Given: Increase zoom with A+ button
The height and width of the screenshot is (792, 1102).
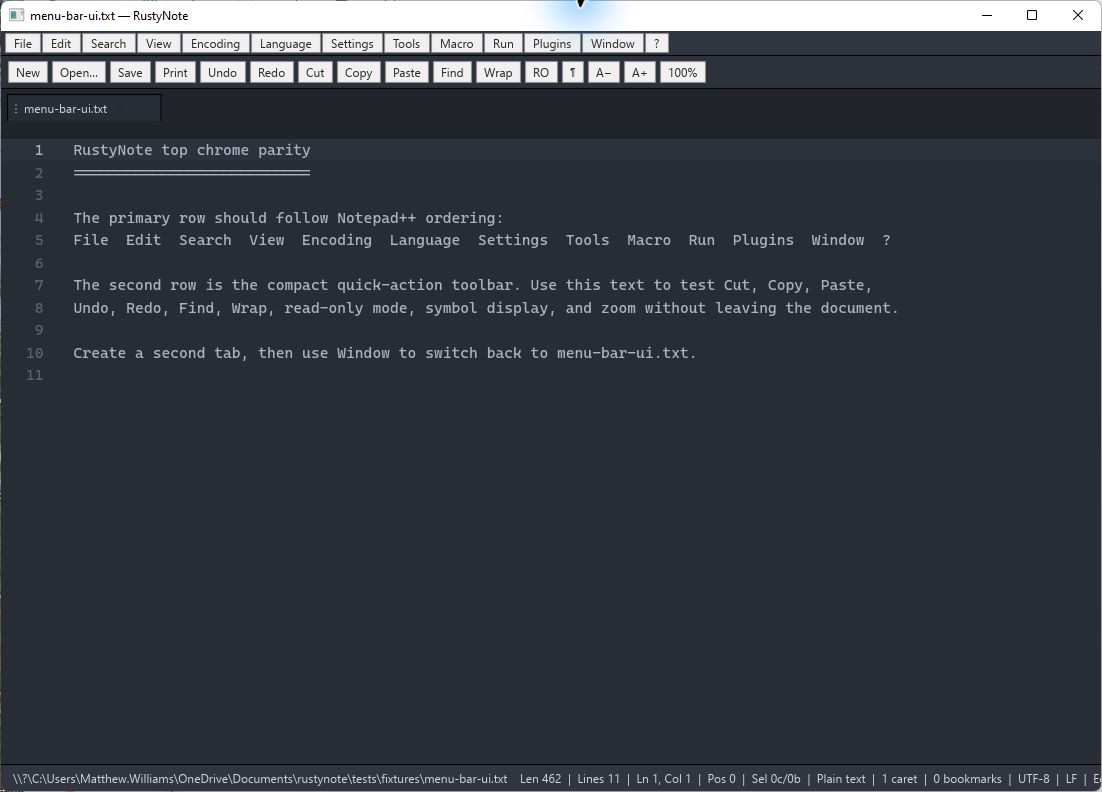Looking at the screenshot, I should (x=640, y=72).
